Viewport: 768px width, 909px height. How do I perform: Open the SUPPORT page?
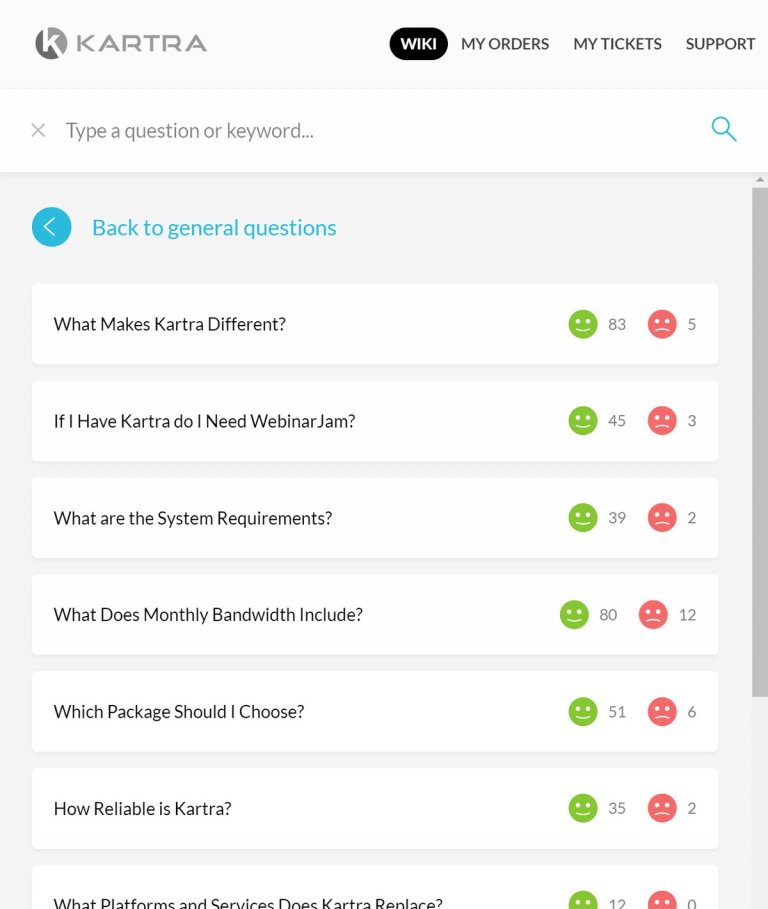pos(720,44)
